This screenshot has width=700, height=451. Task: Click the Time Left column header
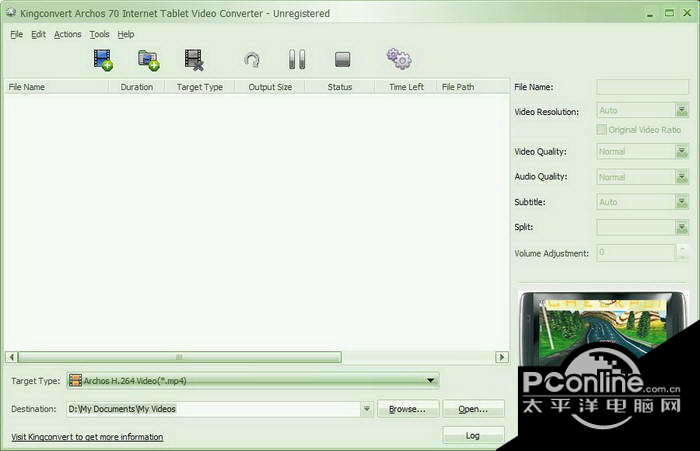pos(406,87)
